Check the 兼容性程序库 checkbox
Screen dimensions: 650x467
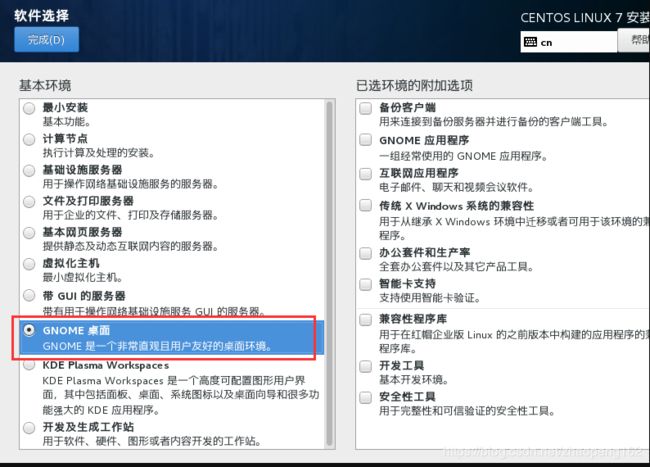tap(366, 319)
